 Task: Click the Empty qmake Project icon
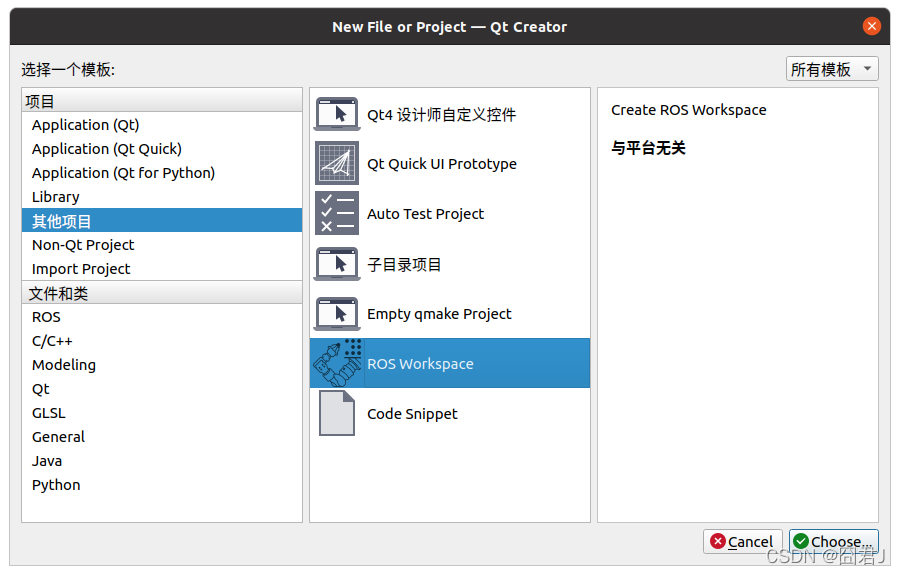[x=337, y=314]
